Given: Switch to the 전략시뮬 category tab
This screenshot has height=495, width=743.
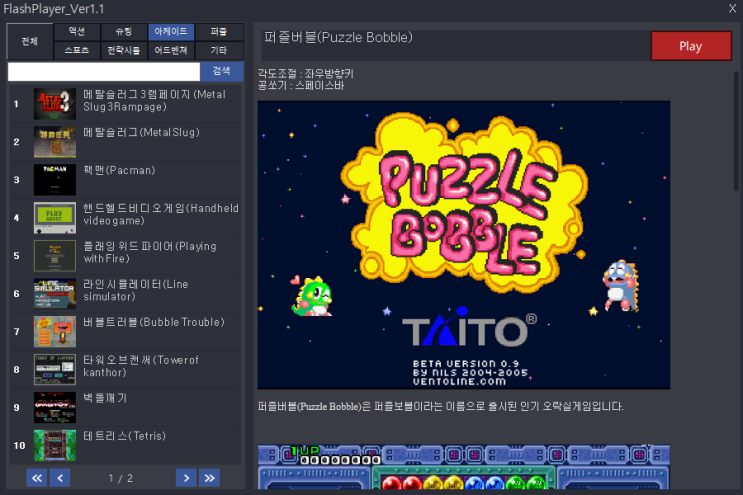Looking at the screenshot, I should [124, 50].
